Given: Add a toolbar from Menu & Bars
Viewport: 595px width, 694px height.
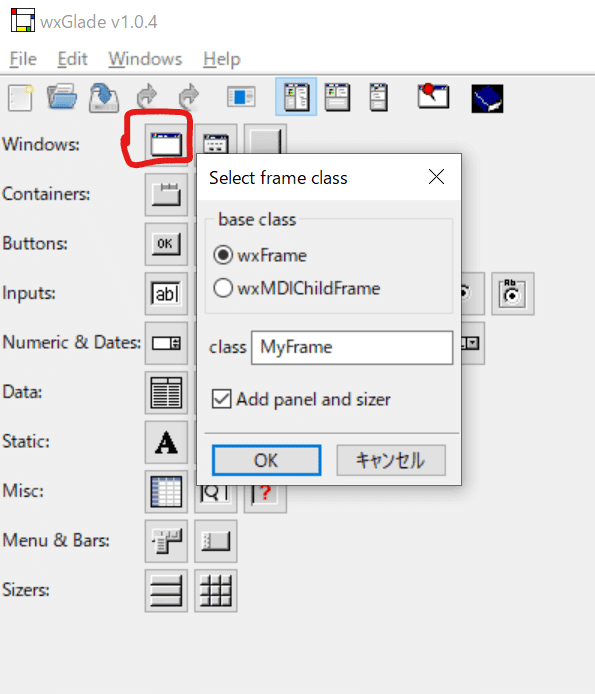Looking at the screenshot, I should [x=216, y=542].
